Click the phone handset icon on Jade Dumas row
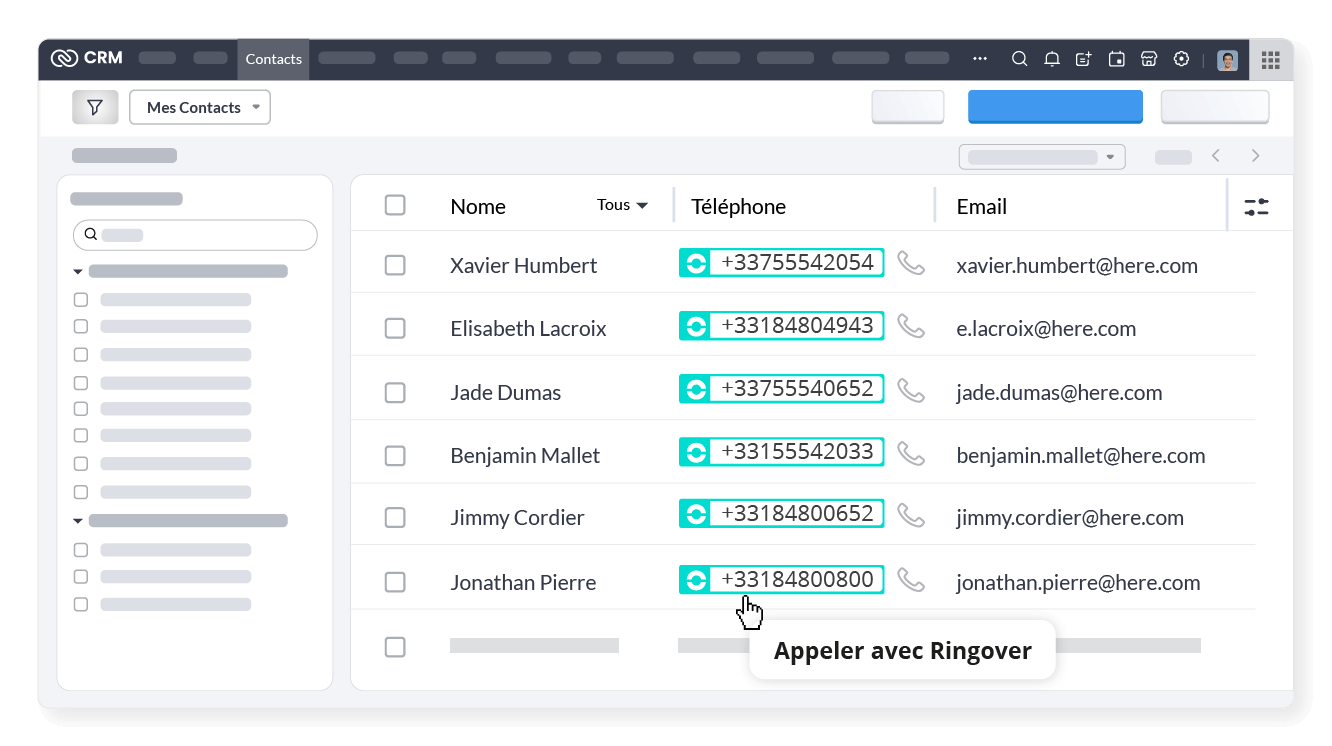Screen dimensions: 1332x746 coord(911,389)
